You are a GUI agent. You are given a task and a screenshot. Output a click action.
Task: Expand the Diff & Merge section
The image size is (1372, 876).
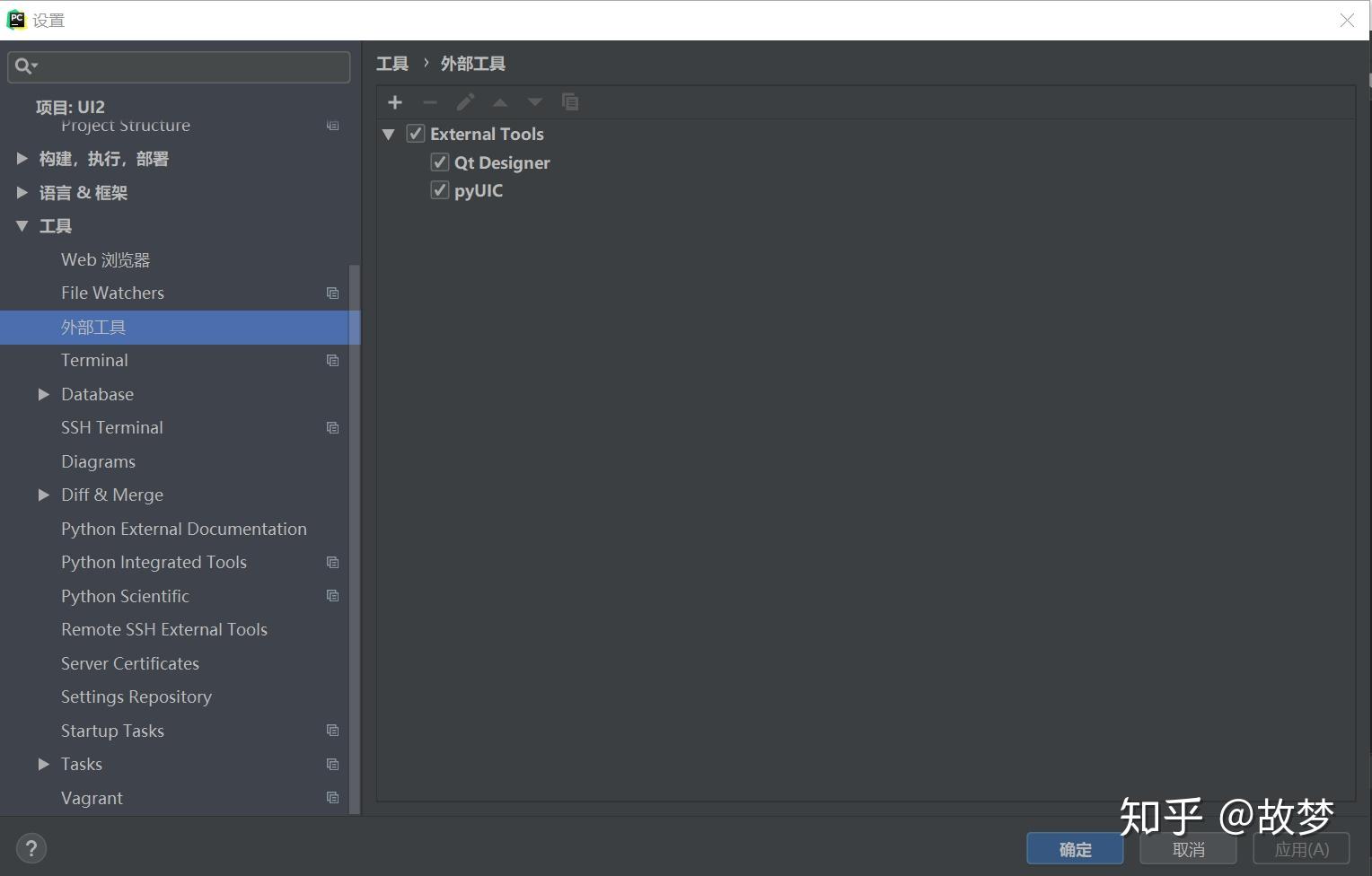coord(44,495)
